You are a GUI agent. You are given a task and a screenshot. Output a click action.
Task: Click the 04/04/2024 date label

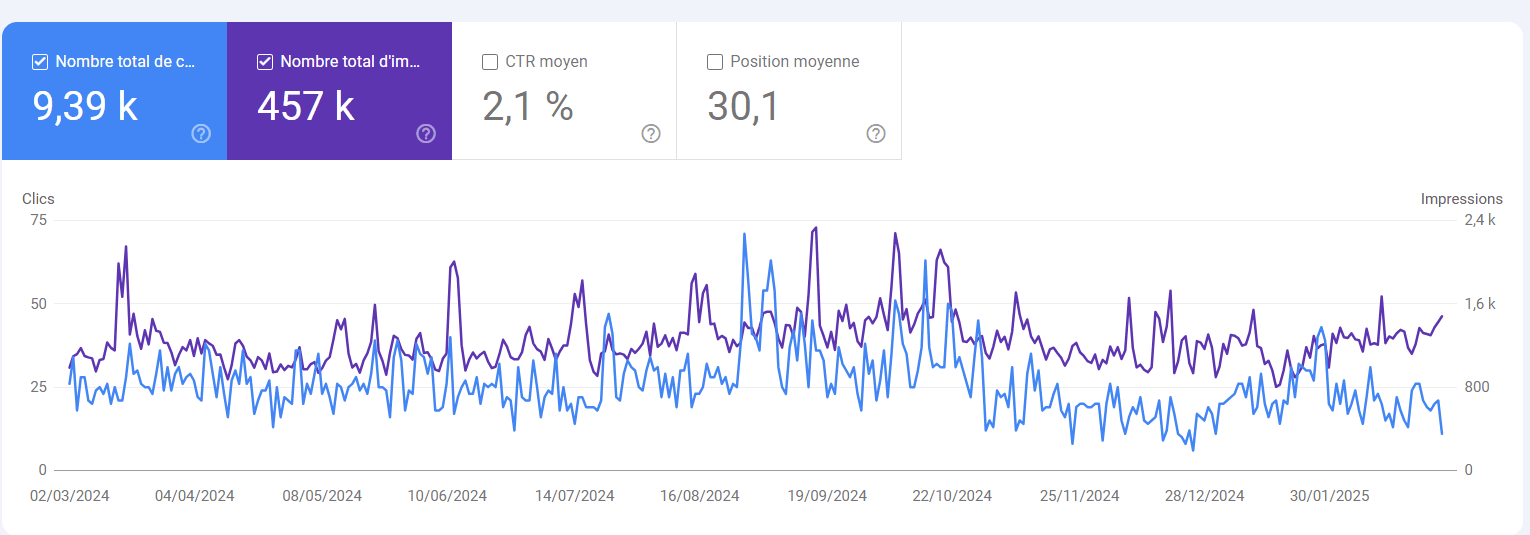pyautogui.click(x=195, y=496)
